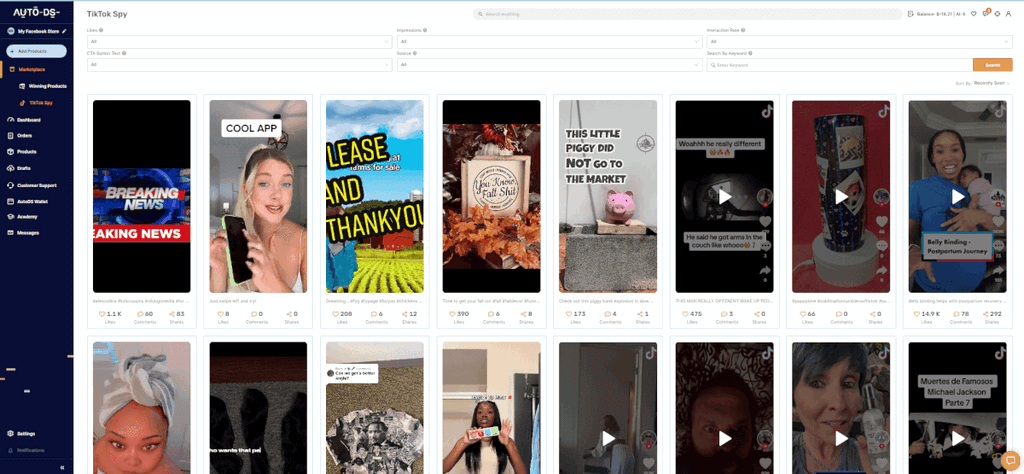Click the My Facebook Store selector
The width and height of the screenshot is (1024, 474).
[39, 31]
